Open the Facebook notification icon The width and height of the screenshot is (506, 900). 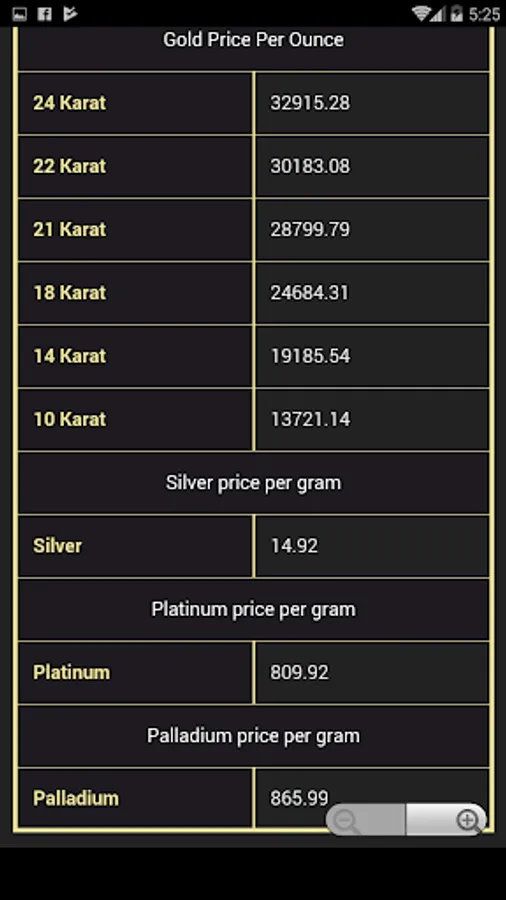coord(45,14)
